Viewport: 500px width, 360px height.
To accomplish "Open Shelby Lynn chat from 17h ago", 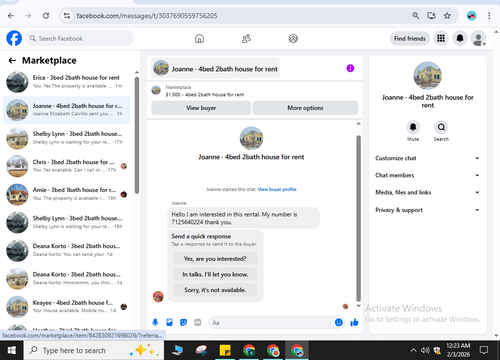I will (x=67, y=138).
